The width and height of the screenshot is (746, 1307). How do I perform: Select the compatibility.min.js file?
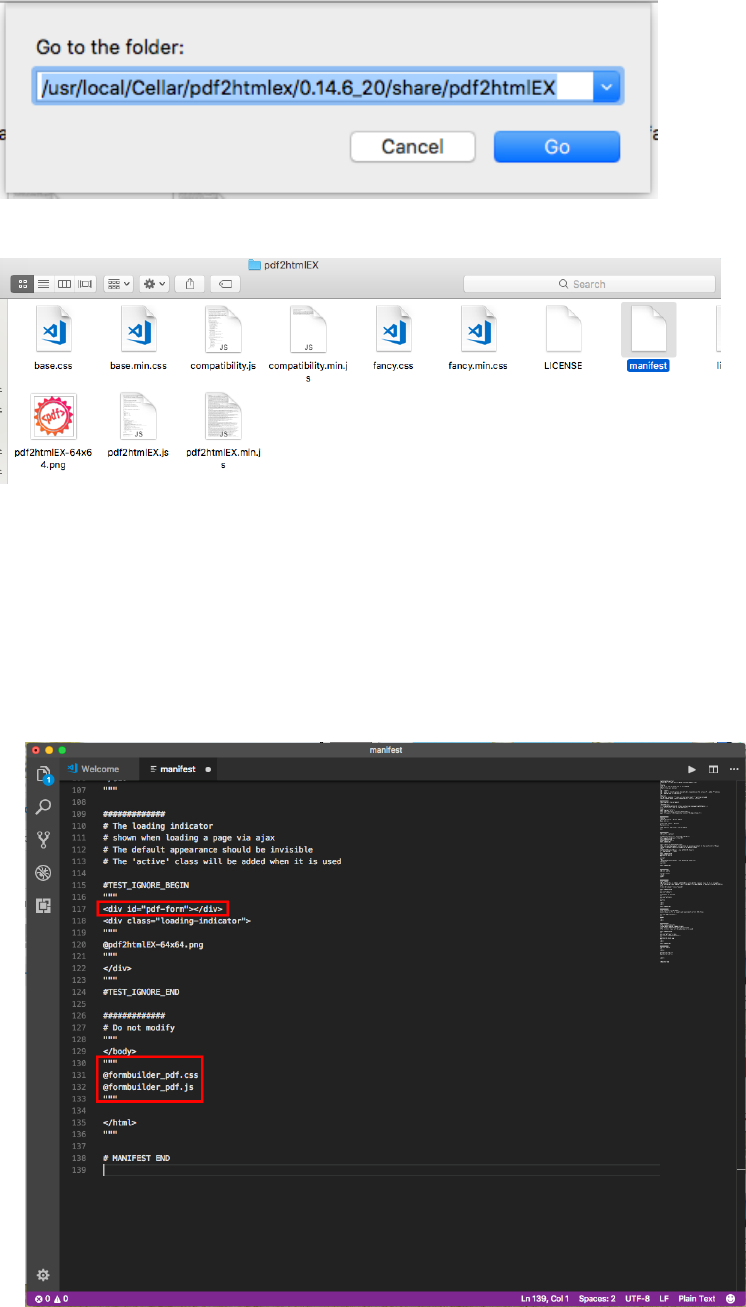coord(307,345)
